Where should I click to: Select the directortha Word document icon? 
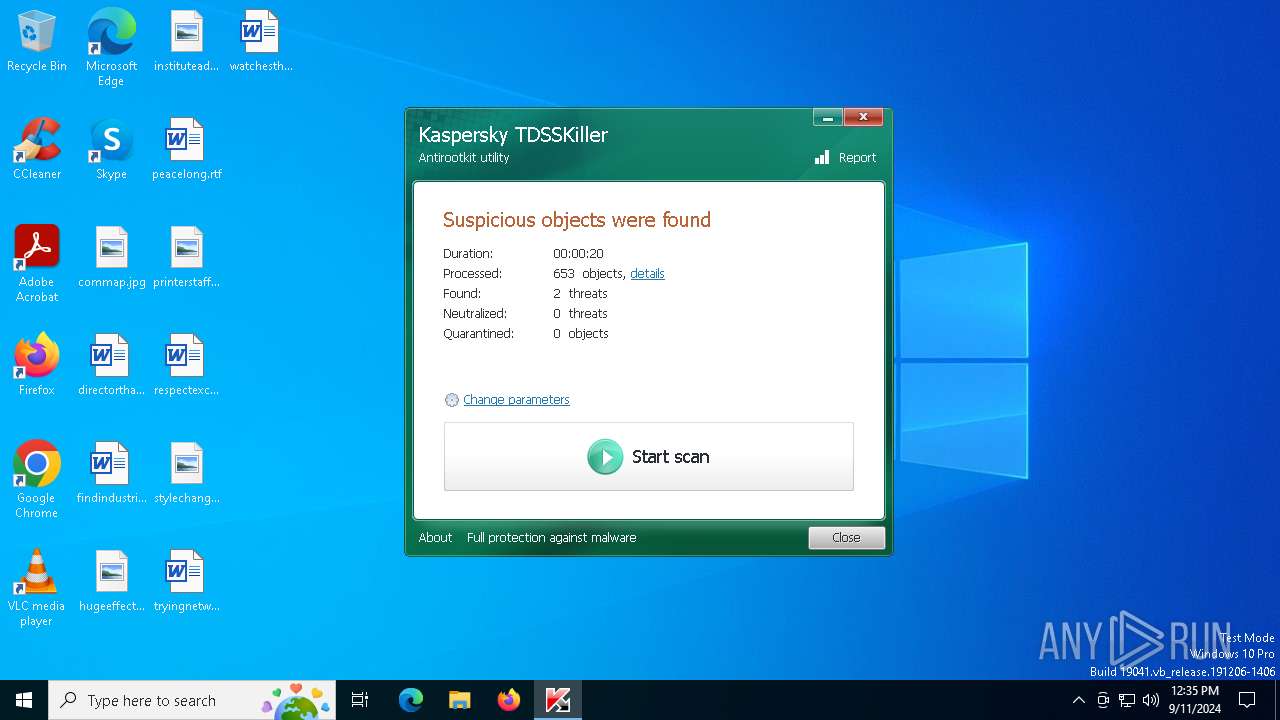tap(111, 366)
